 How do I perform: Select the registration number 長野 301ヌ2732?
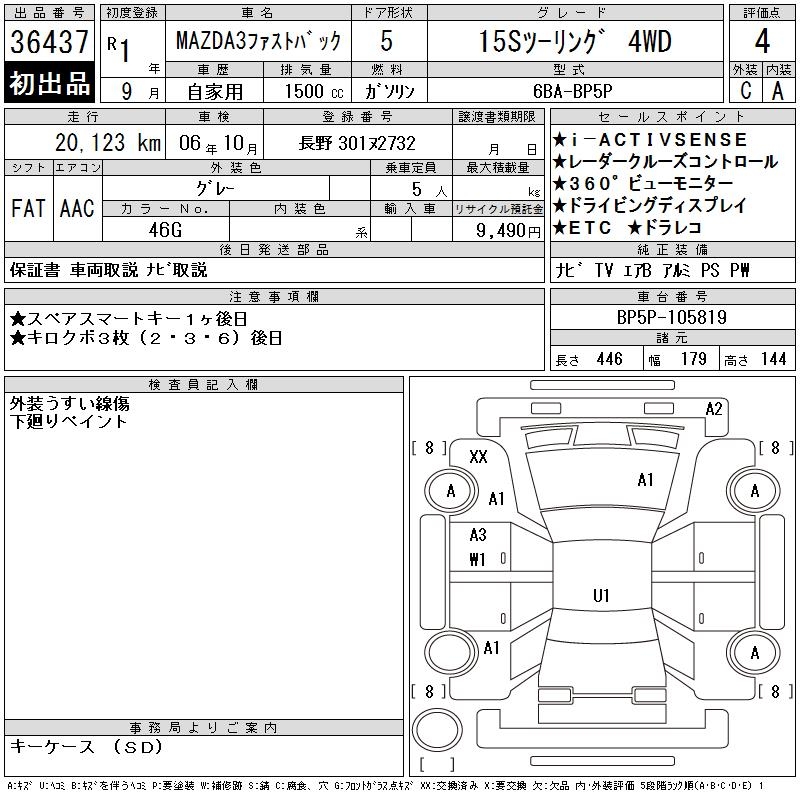coord(357,143)
